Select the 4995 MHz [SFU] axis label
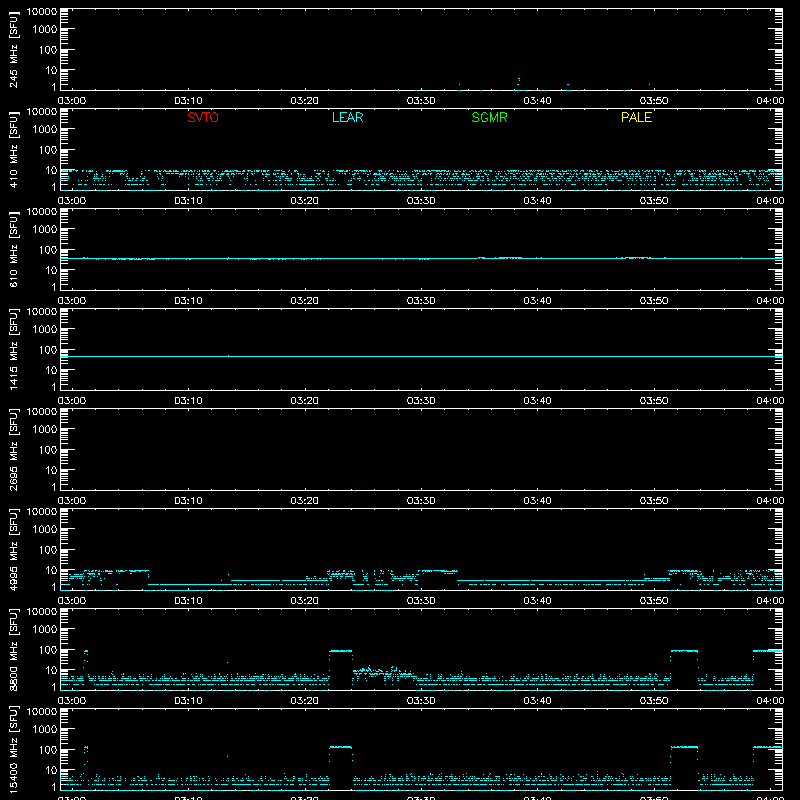The height and width of the screenshot is (800, 800). [x=13, y=549]
